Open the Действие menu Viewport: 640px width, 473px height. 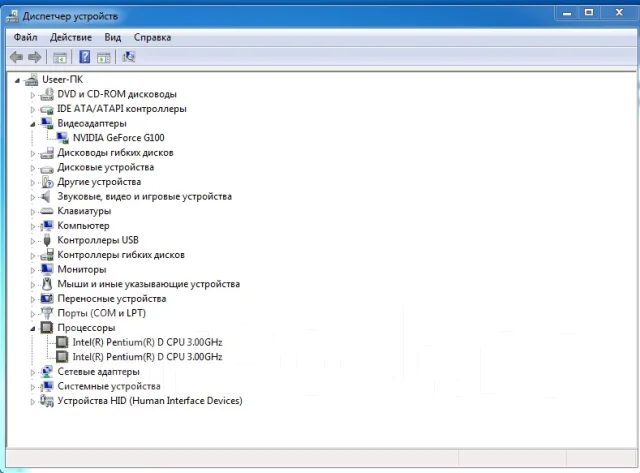pos(71,38)
